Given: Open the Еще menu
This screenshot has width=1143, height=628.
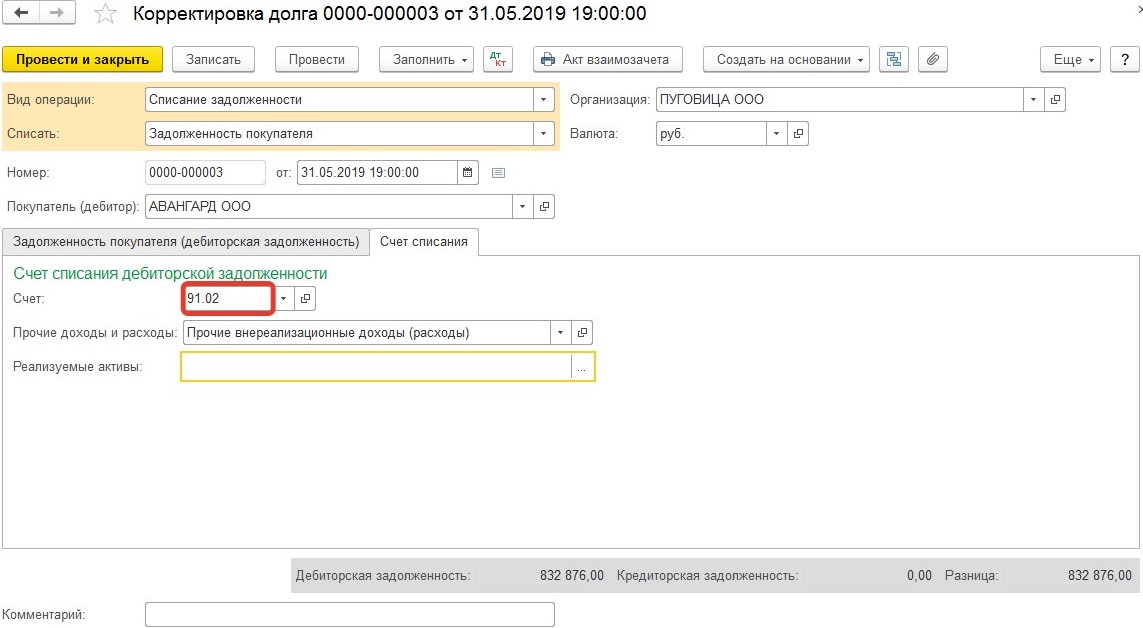Looking at the screenshot, I should click(x=1074, y=59).
